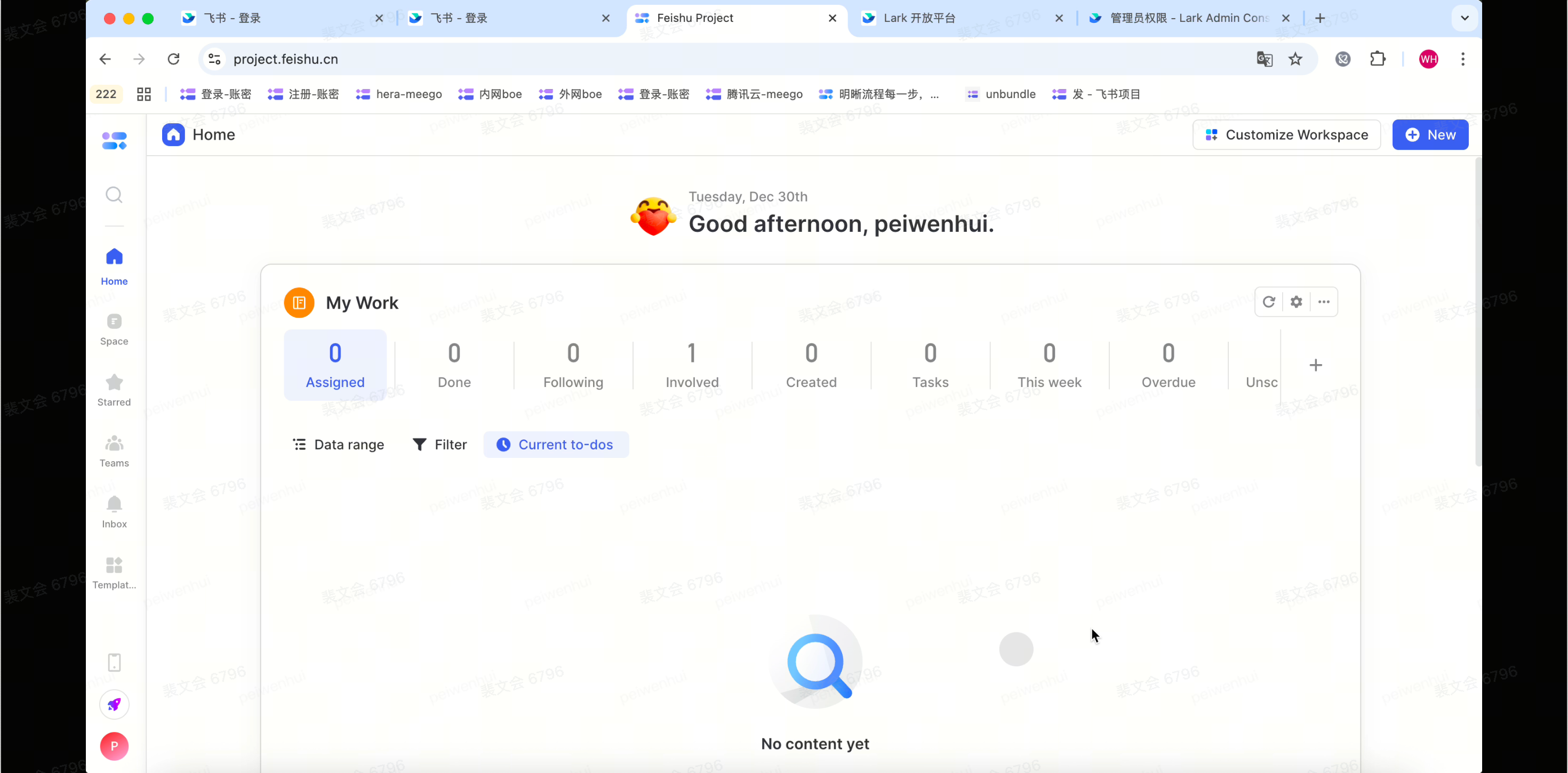Open the 222 bookmark folder

106,94
